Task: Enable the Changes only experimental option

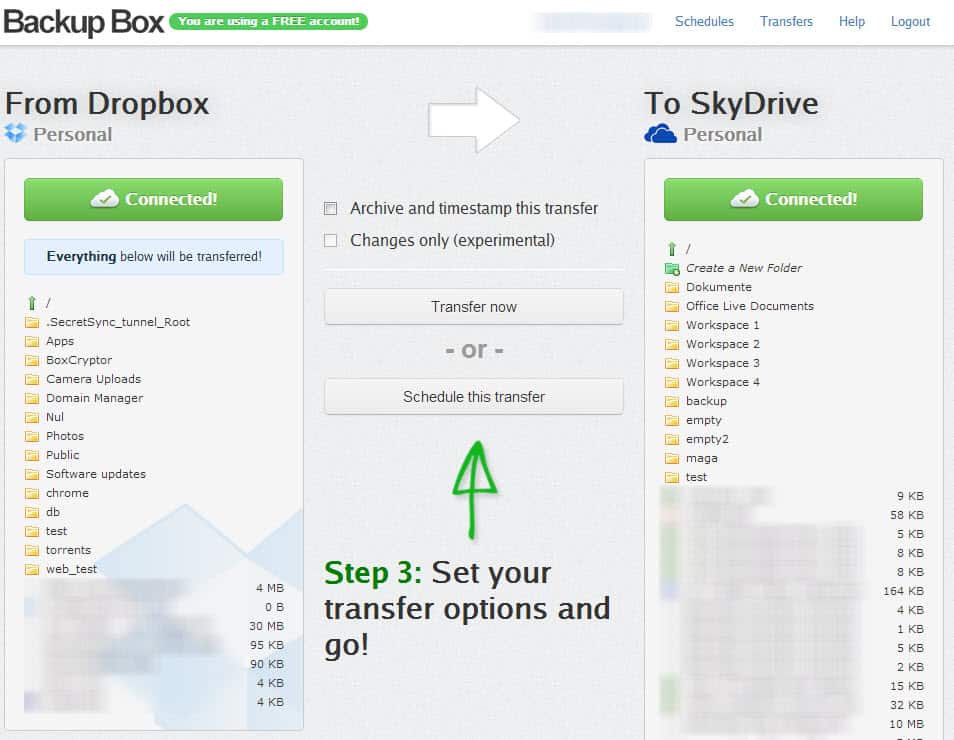Action: (x=330, y=240)
